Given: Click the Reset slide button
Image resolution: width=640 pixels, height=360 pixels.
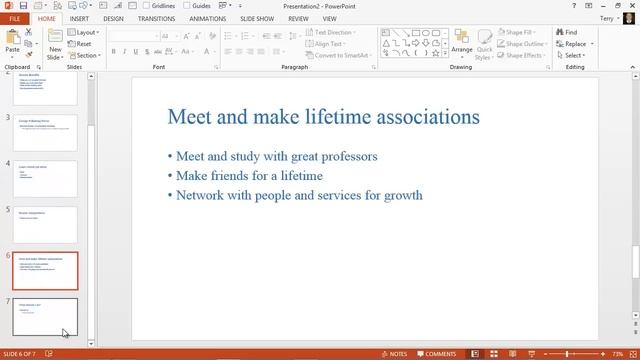Looking at the screenshot, I should pos(80,44).
